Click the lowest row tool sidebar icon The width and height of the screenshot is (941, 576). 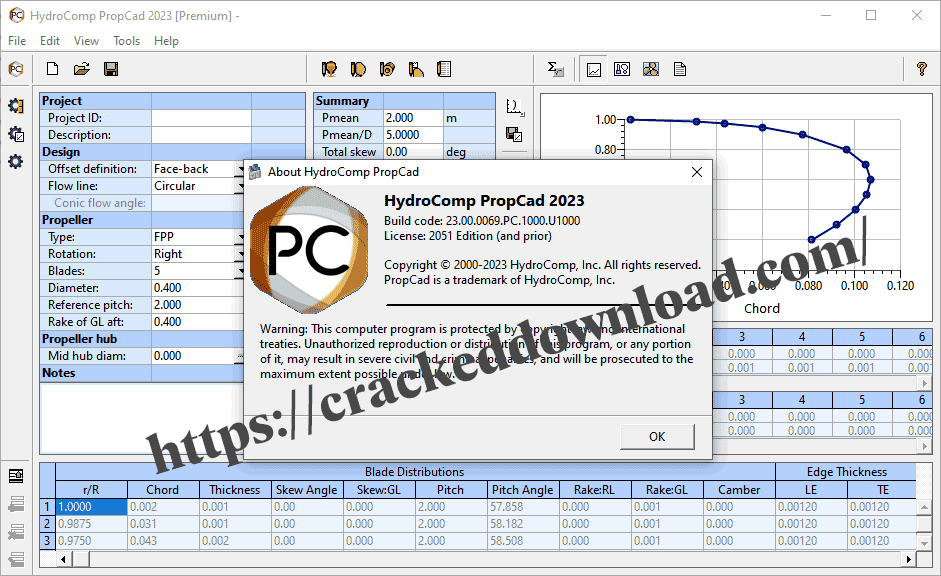16,559
